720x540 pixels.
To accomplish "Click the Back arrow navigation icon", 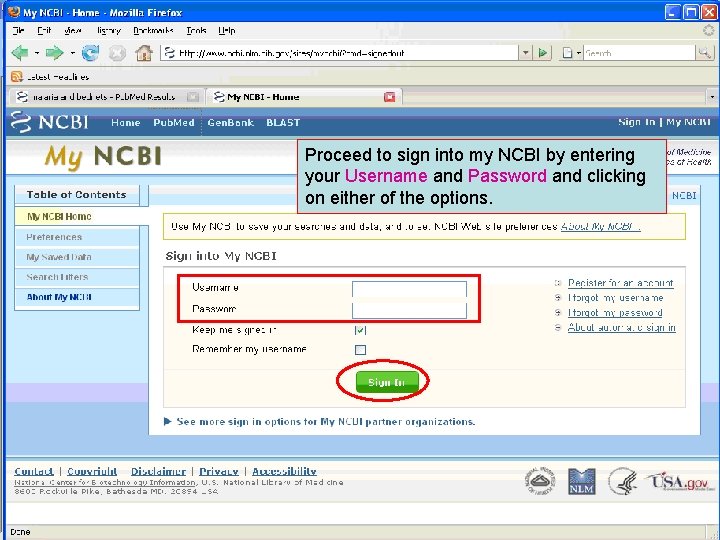I will (x=20, y=53).
